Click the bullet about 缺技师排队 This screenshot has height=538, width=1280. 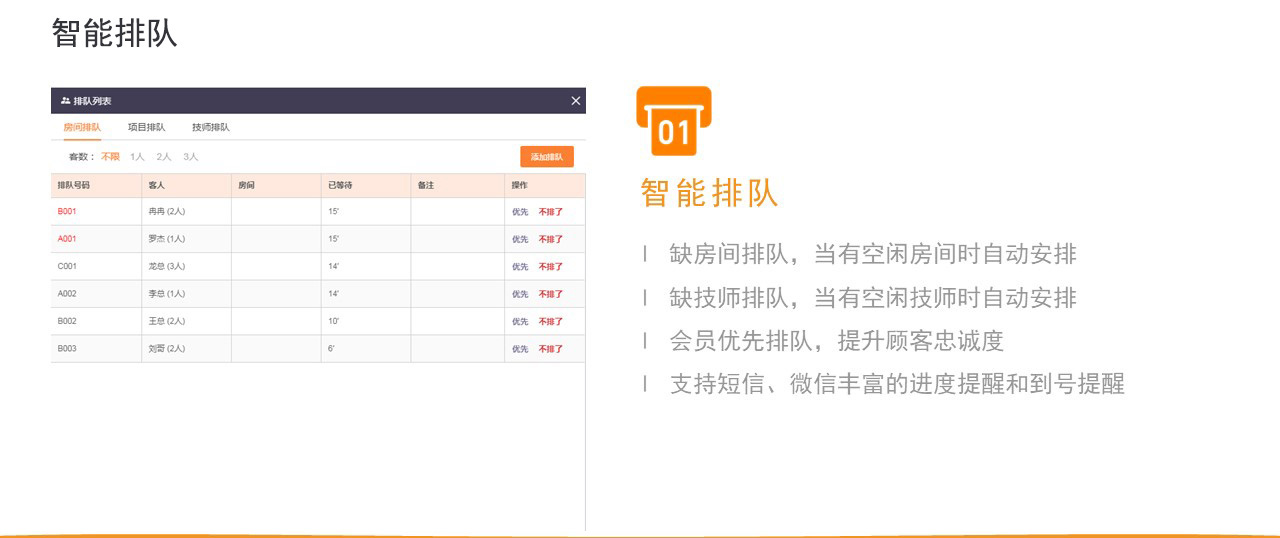(x=873, y=298)
